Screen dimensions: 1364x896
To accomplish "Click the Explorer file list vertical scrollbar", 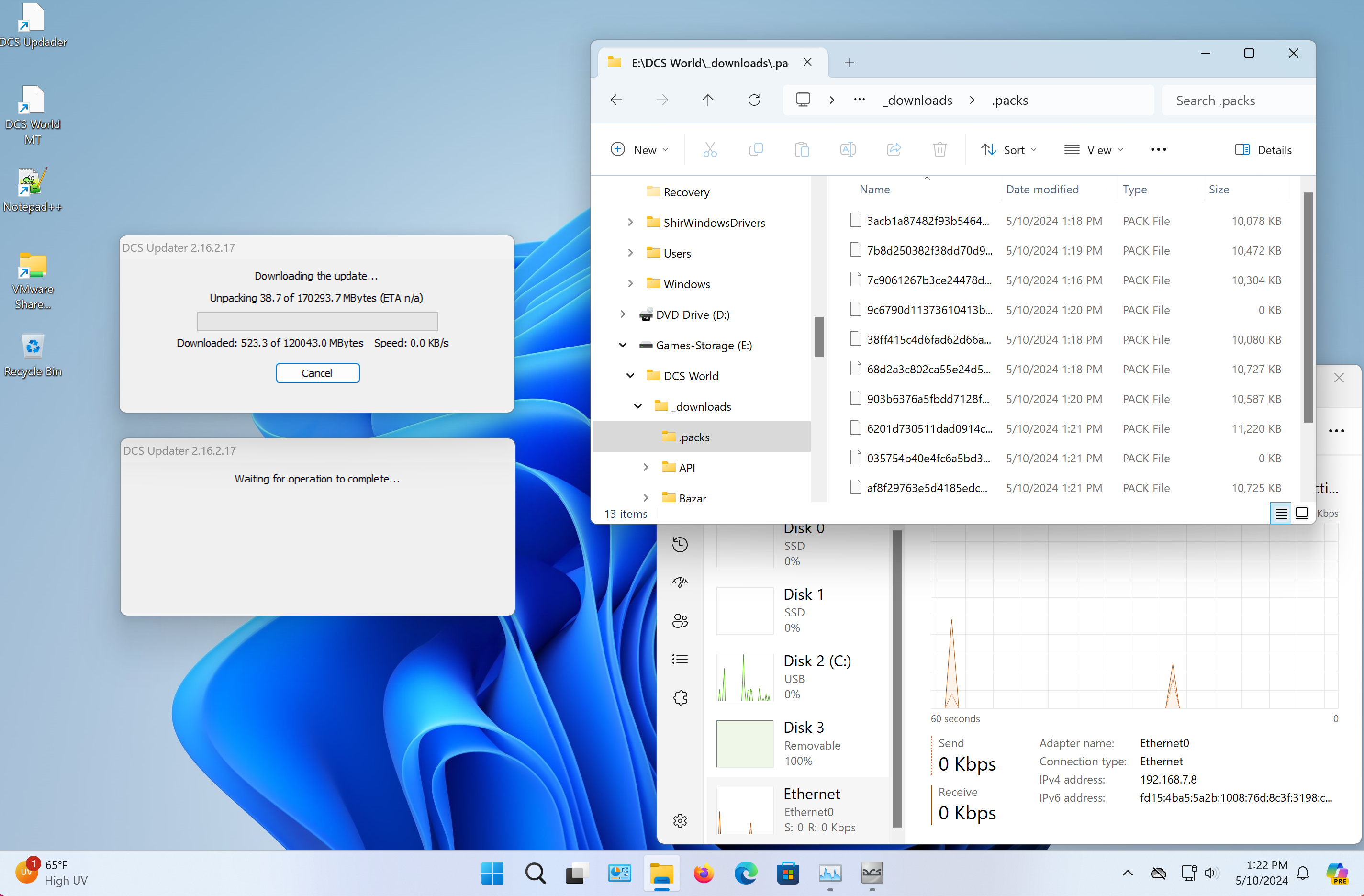I will tap(1308, 308).
